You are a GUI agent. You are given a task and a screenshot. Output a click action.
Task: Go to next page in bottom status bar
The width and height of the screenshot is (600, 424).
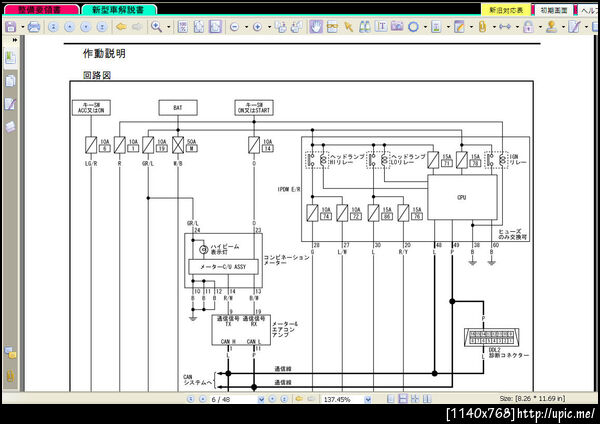click(x=272, y=399)
